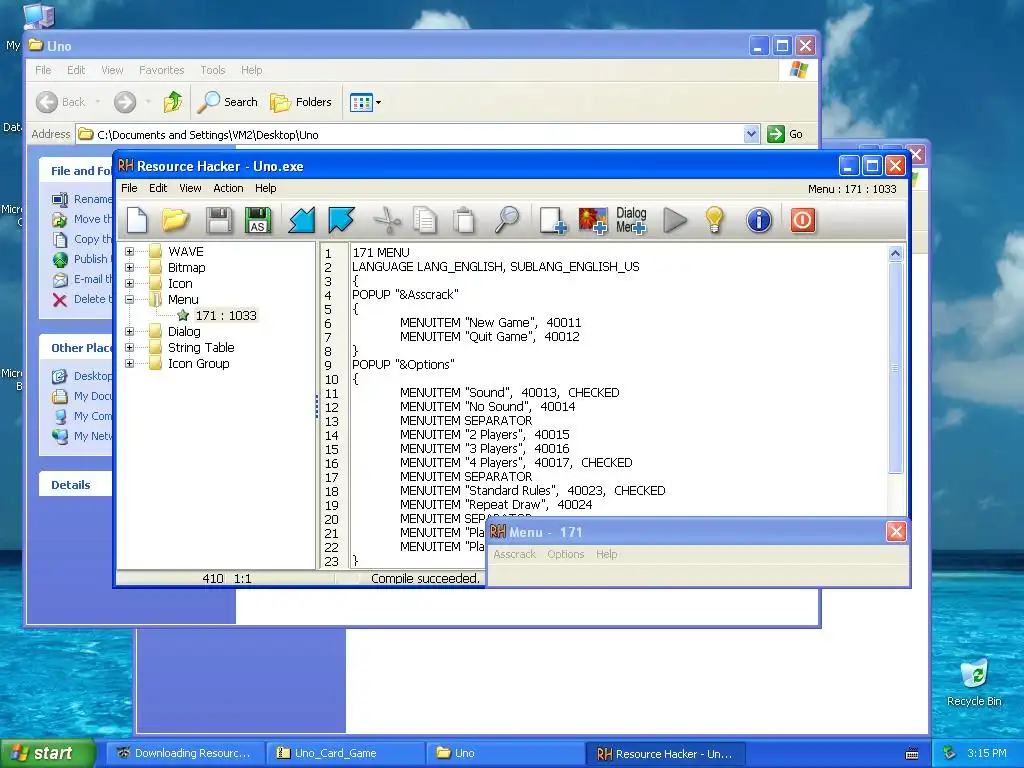Click Back arrow in Uno explorer window
The image size is (1024, 768).
coord(60,102)
